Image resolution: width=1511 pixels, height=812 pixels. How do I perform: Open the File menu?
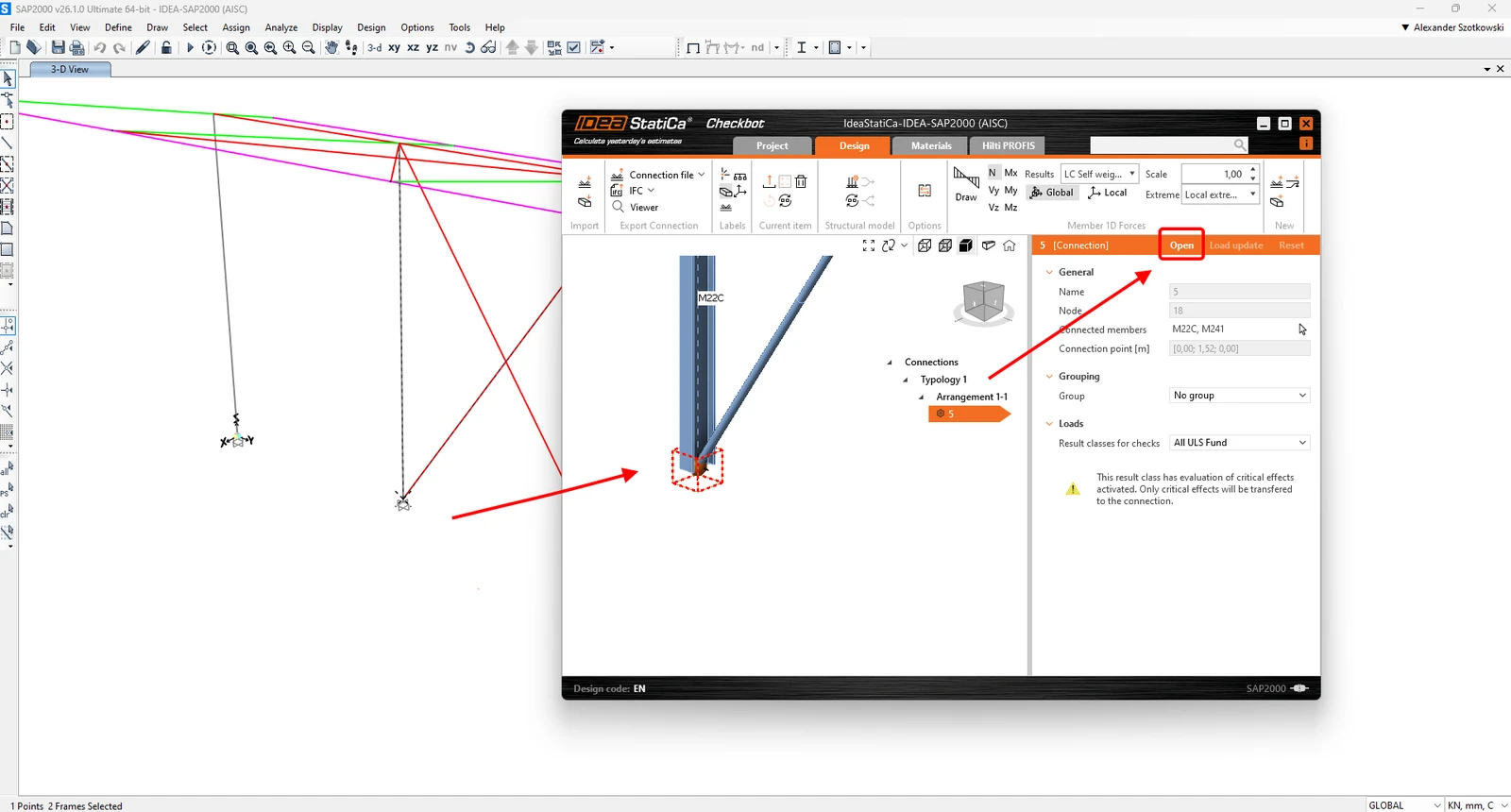coord(17,27)
